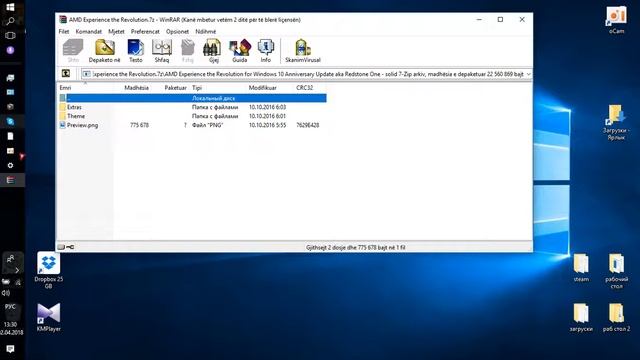640x360 pixels.
Task: Select the parent folder '..' row
Action: pyautogui.click(x=192, y=98)
